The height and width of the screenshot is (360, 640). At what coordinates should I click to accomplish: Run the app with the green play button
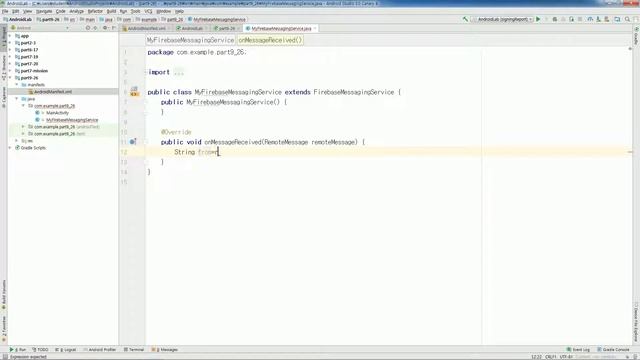coord(538,19)
